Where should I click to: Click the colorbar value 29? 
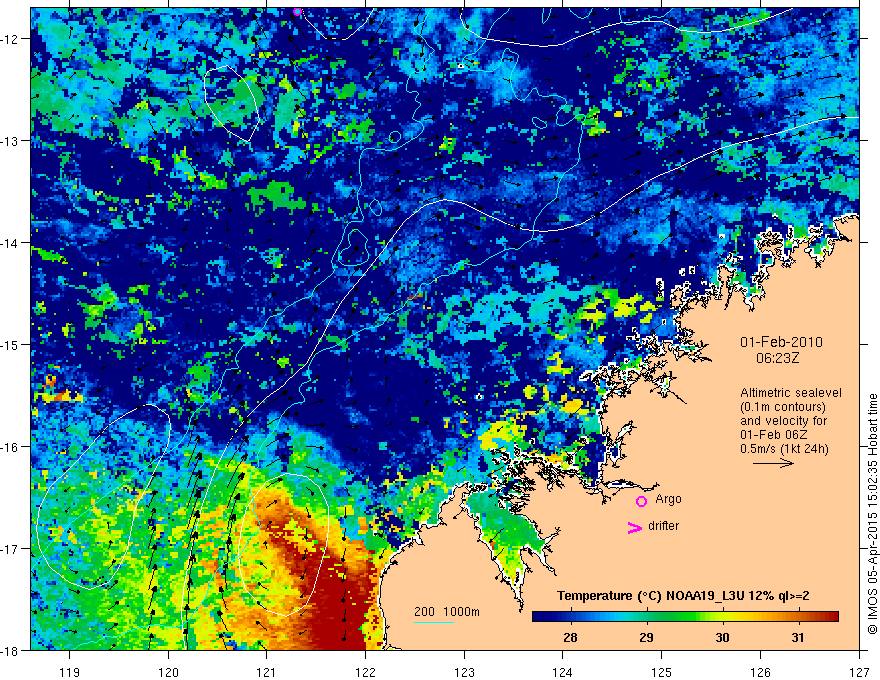tap(646, 637)
